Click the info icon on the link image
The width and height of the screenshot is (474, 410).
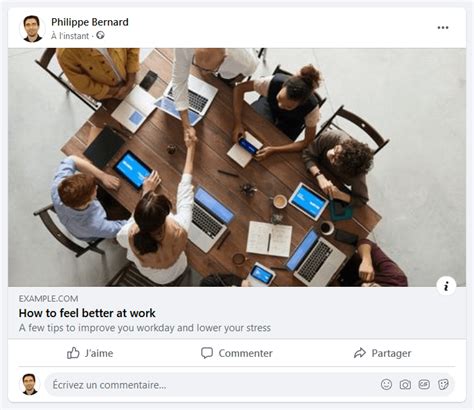[x=446, y=286]
